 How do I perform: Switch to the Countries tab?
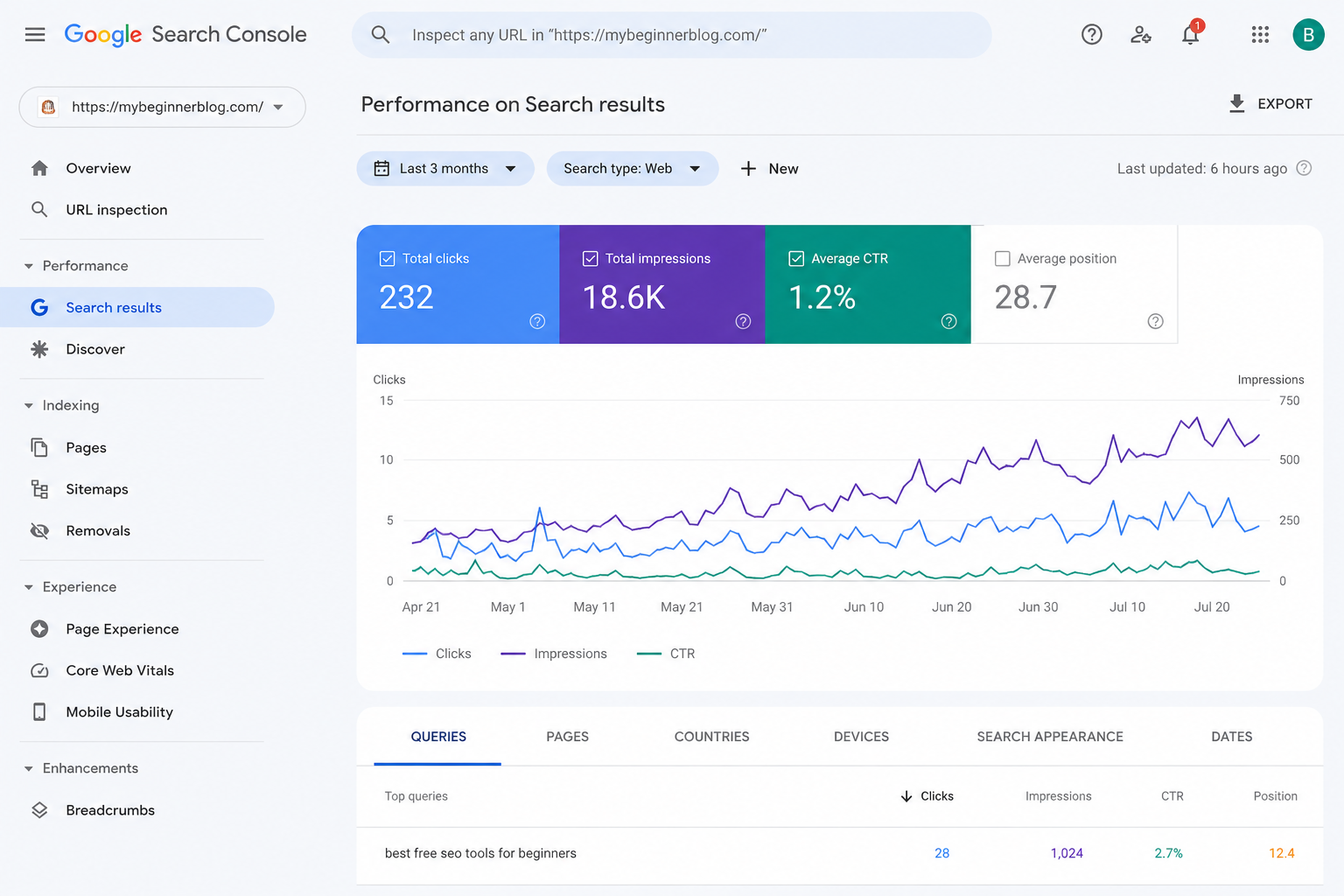711,737
